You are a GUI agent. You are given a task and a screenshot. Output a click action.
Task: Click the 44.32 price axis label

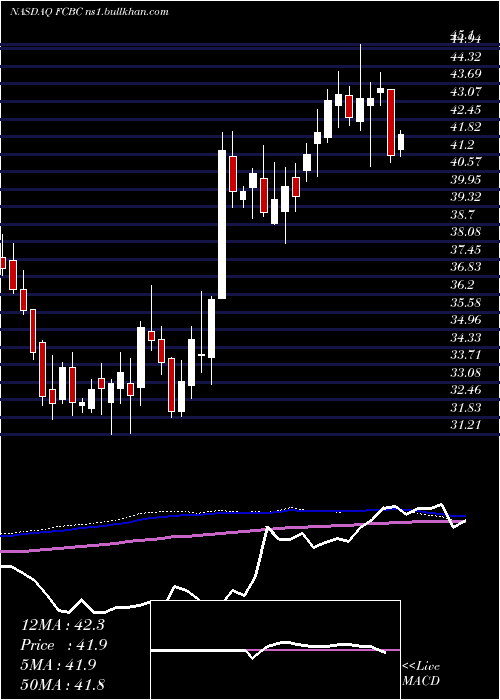(x=465, y=57)
